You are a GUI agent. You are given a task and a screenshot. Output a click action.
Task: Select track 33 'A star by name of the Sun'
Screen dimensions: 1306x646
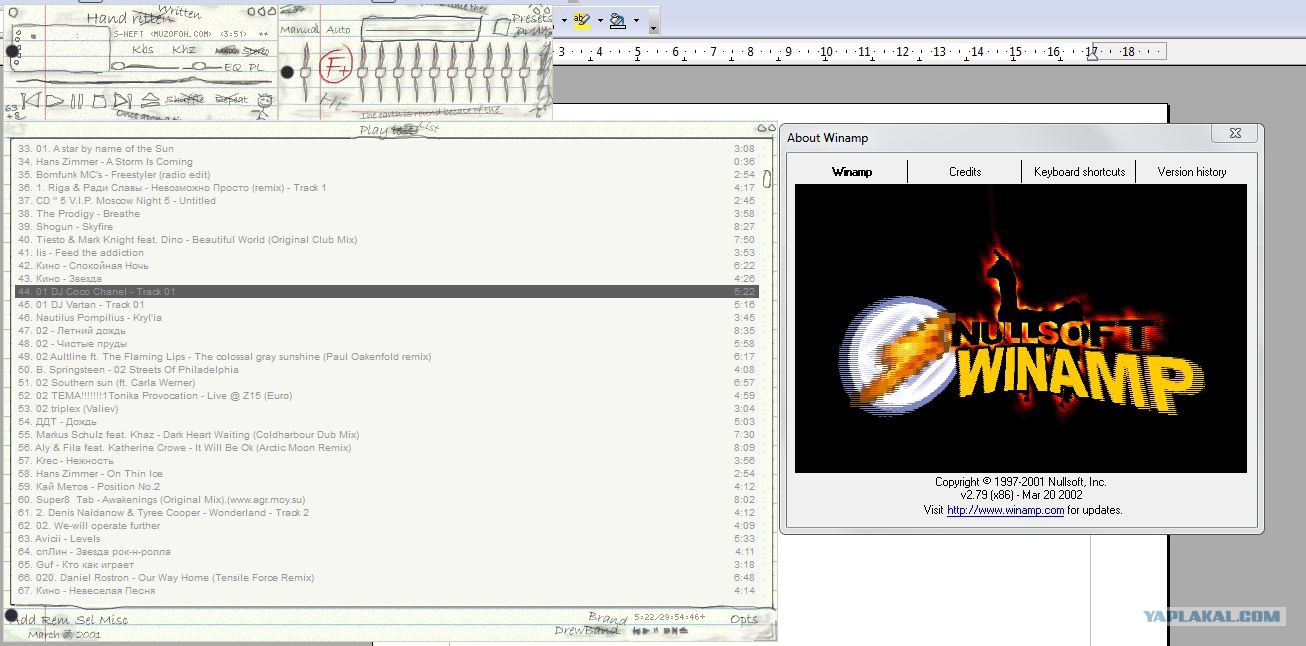click(386, 149)
